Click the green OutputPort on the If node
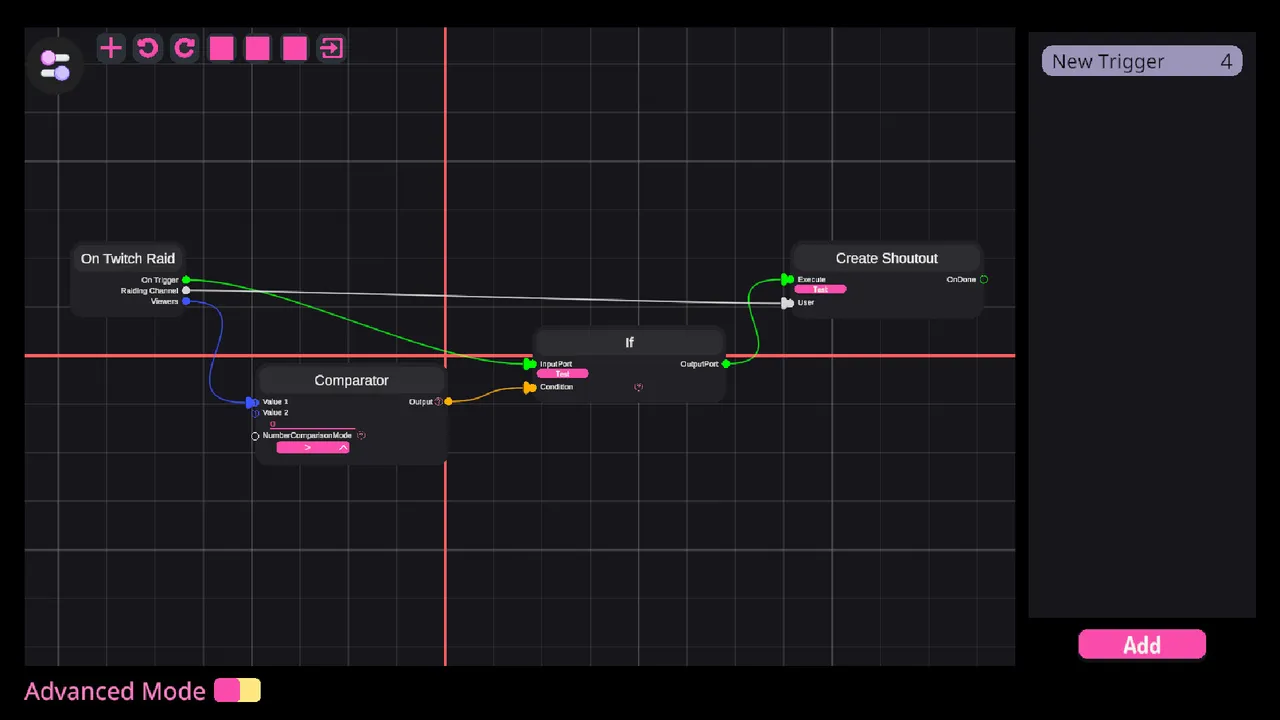This screenshot has height=720, width=1280. tap(726, 364)
